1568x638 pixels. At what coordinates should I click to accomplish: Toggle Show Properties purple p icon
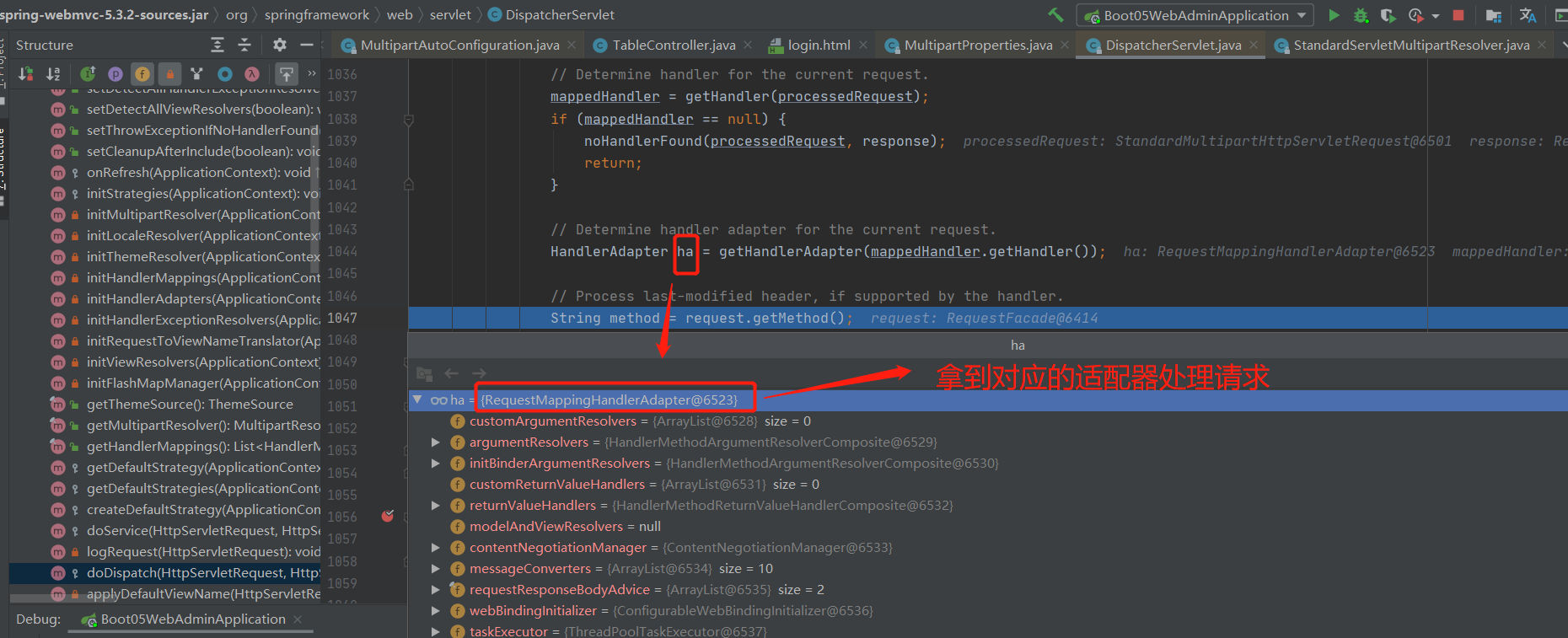(x=115, y=74)
